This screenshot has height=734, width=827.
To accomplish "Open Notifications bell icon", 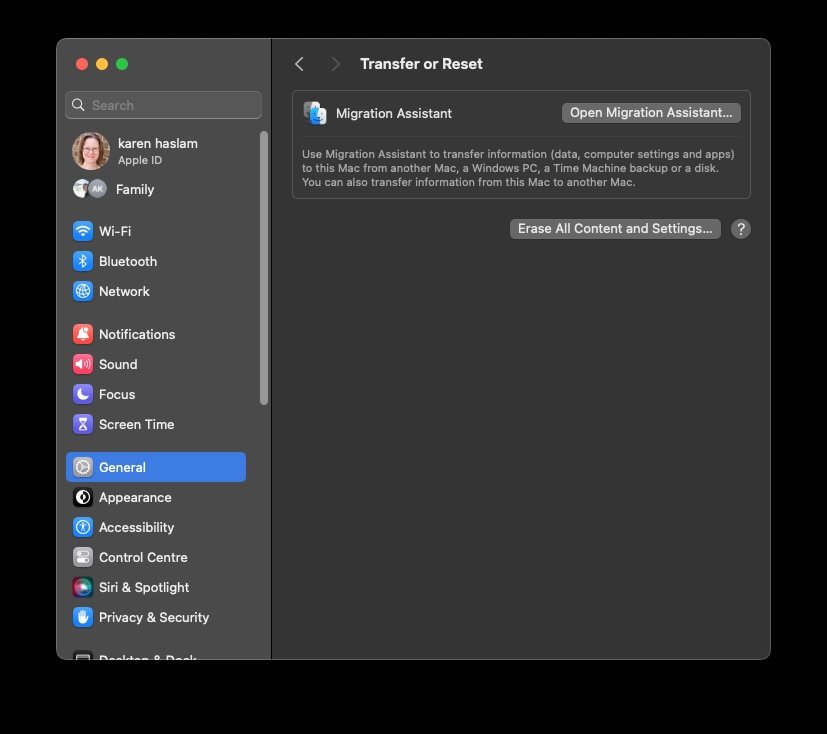I will point(83,334).
